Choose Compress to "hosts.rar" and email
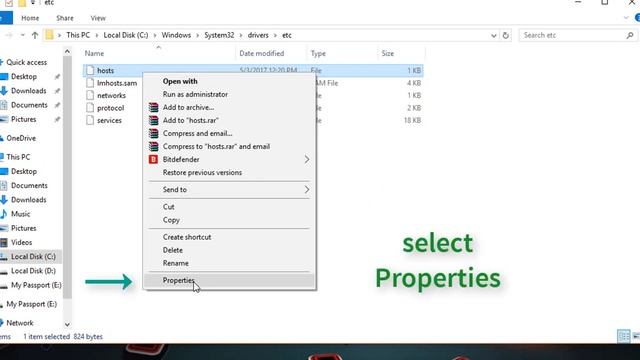 tap(216, 147)
